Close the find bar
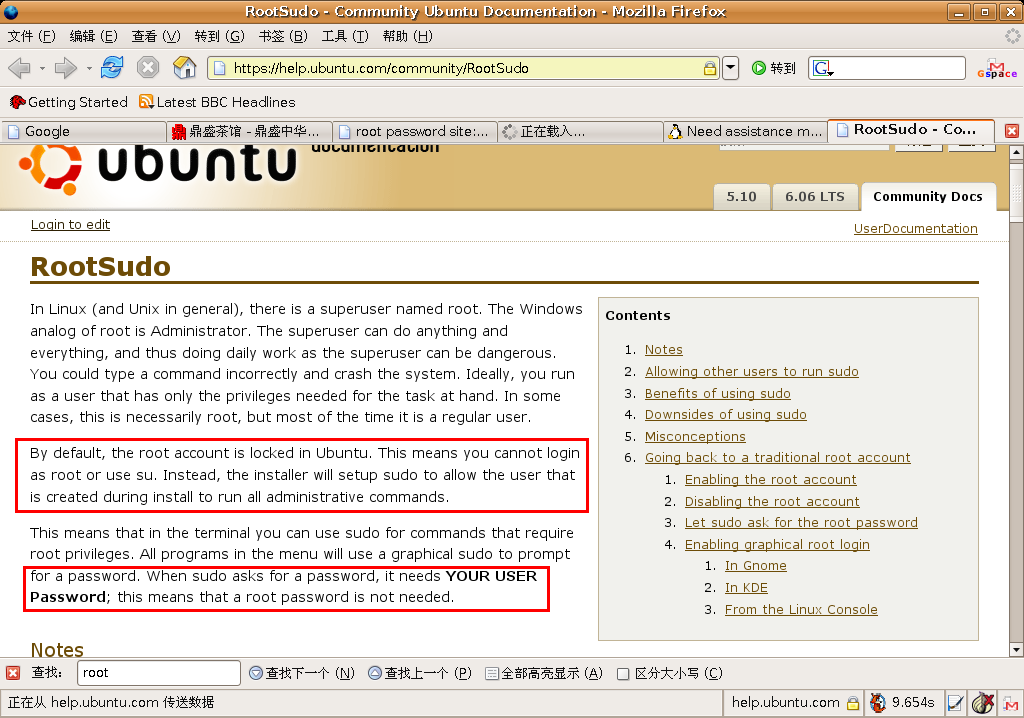The image size is (1024, 718). (12, 673)
